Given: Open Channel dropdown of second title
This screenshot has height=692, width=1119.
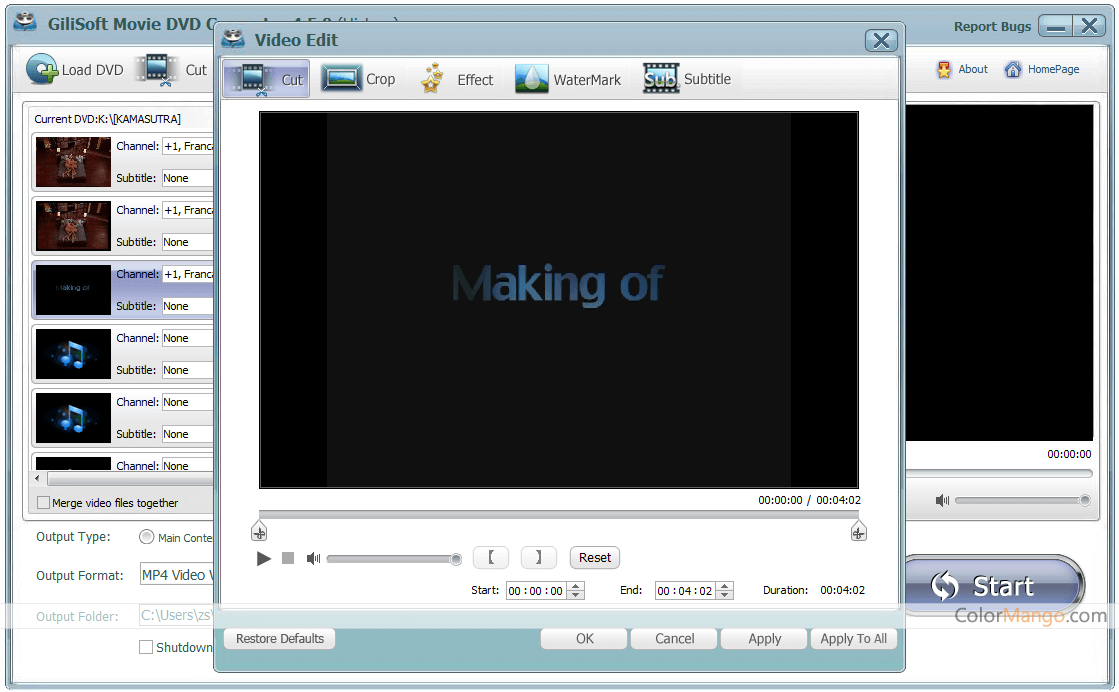Looking at the screenshot, I should coord(188,210).
